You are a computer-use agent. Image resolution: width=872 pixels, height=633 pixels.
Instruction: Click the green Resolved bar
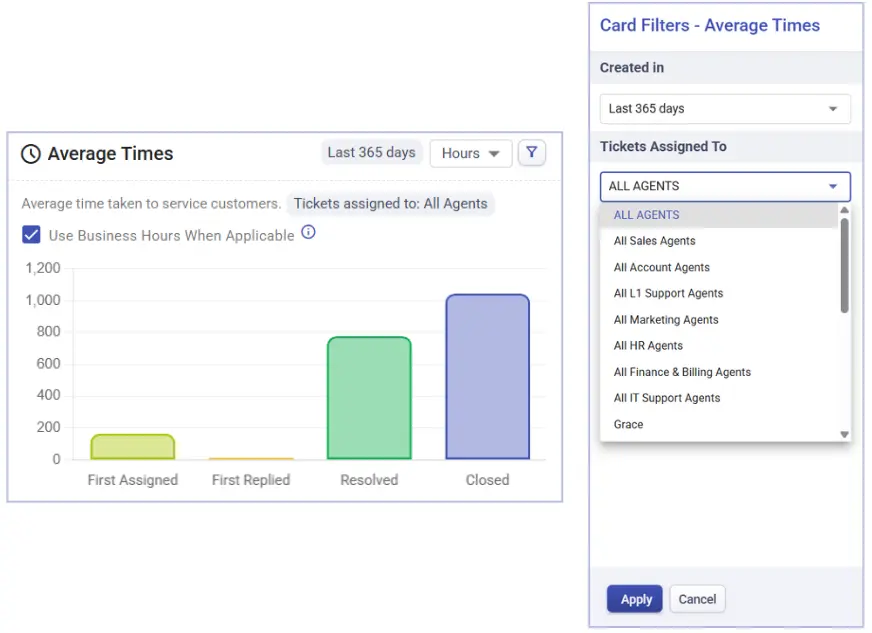point(369,398)
